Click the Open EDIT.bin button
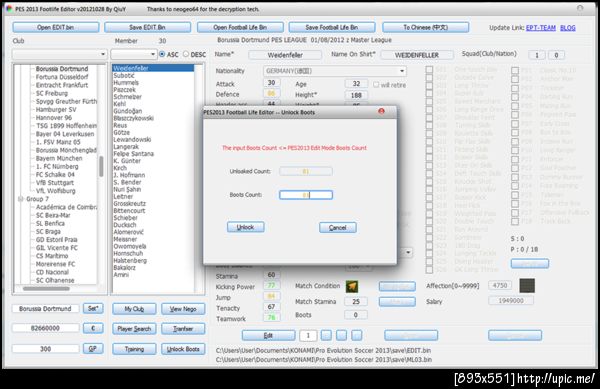Screen dimensions: 600x389 coord(55,28)
